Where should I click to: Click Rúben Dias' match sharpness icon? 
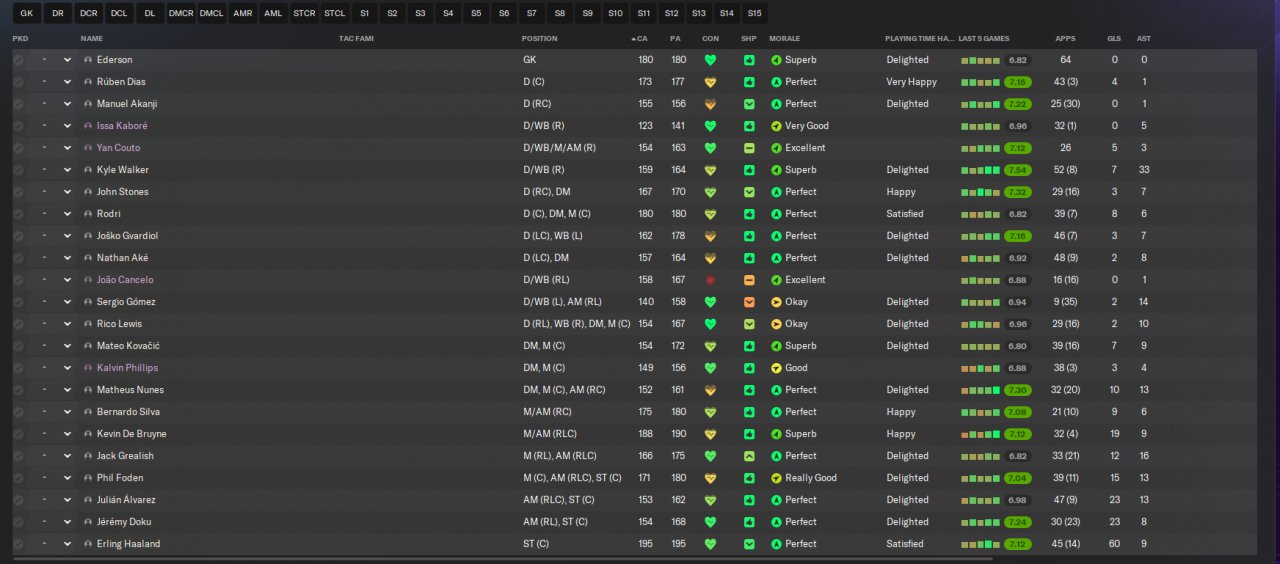(749, 82)
